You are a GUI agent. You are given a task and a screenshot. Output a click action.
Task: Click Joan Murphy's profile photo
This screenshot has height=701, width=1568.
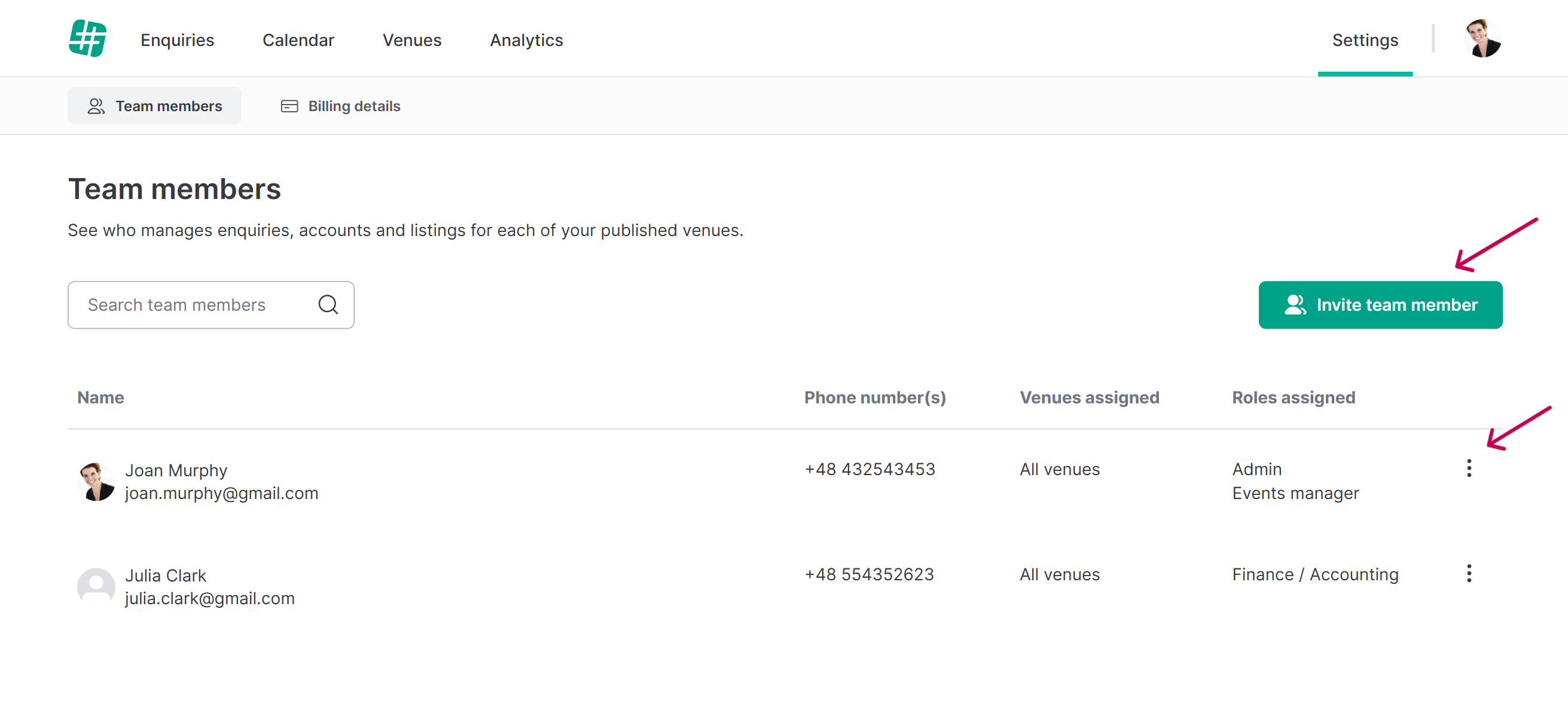pos(96,481)
